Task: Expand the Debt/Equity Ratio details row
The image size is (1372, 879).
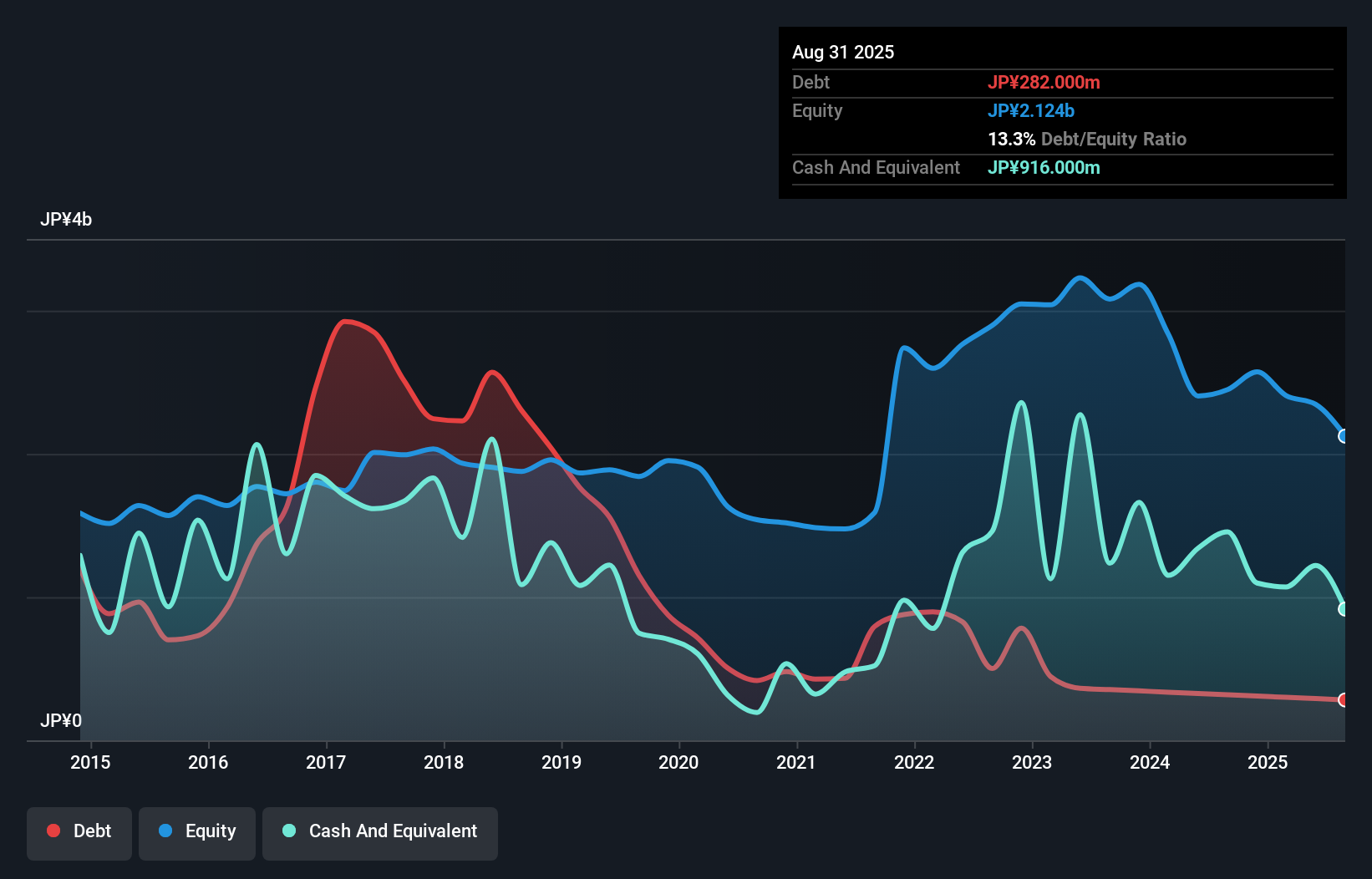Action: click(x=1087, y=139)
